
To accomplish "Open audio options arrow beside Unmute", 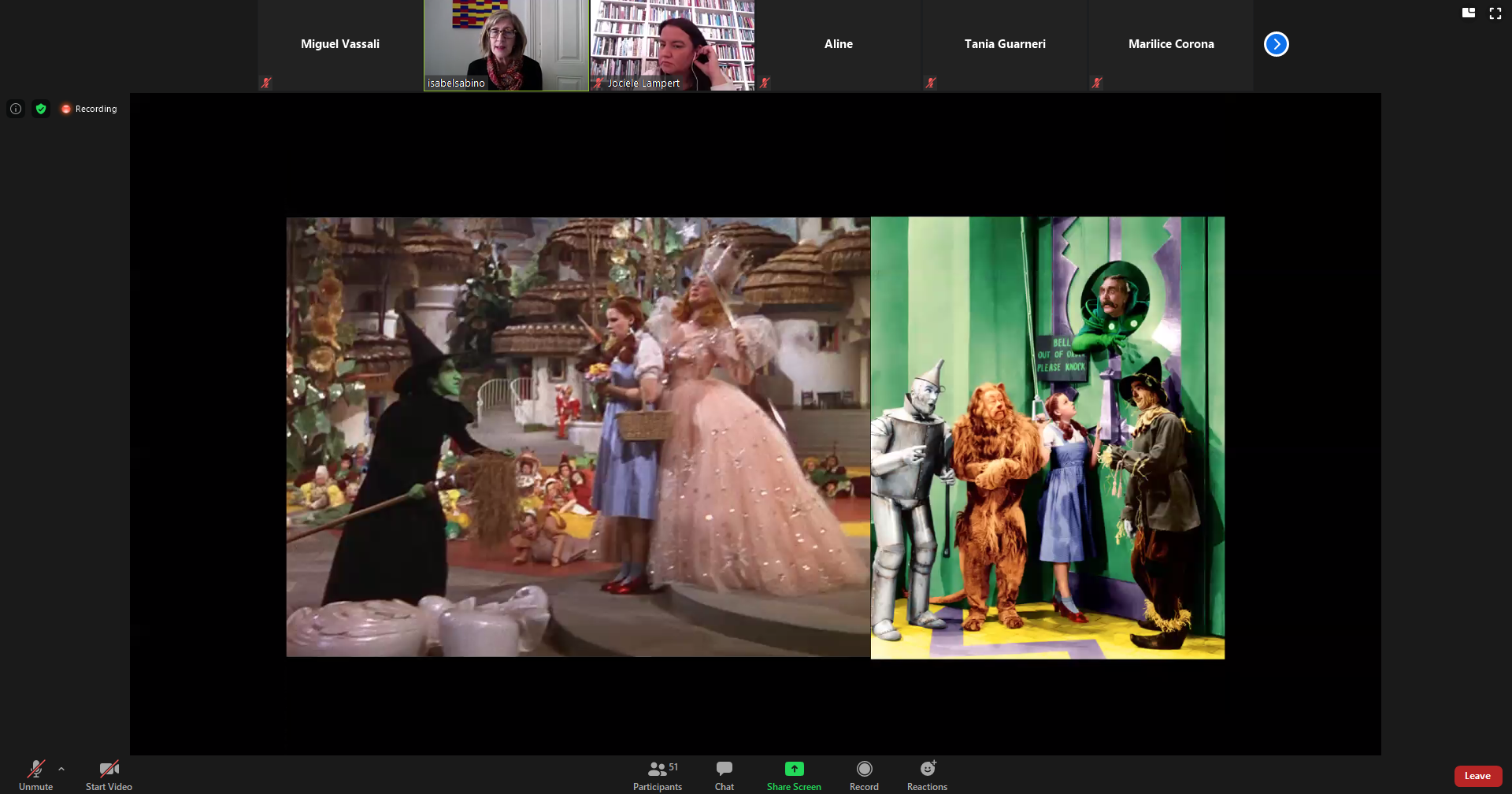I will tap(61, 769).
